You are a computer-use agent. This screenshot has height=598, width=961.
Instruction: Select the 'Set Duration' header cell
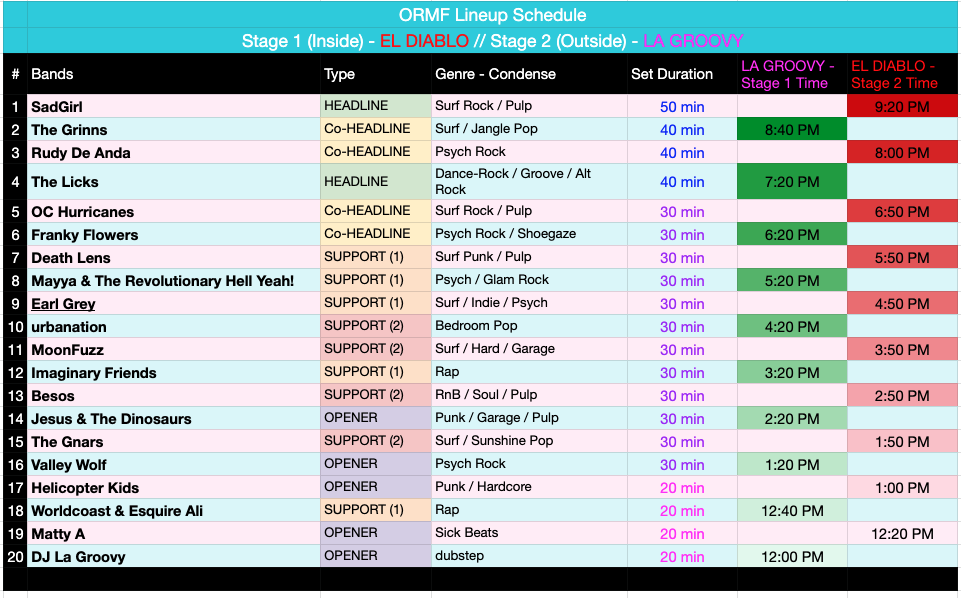pos(682,74)
